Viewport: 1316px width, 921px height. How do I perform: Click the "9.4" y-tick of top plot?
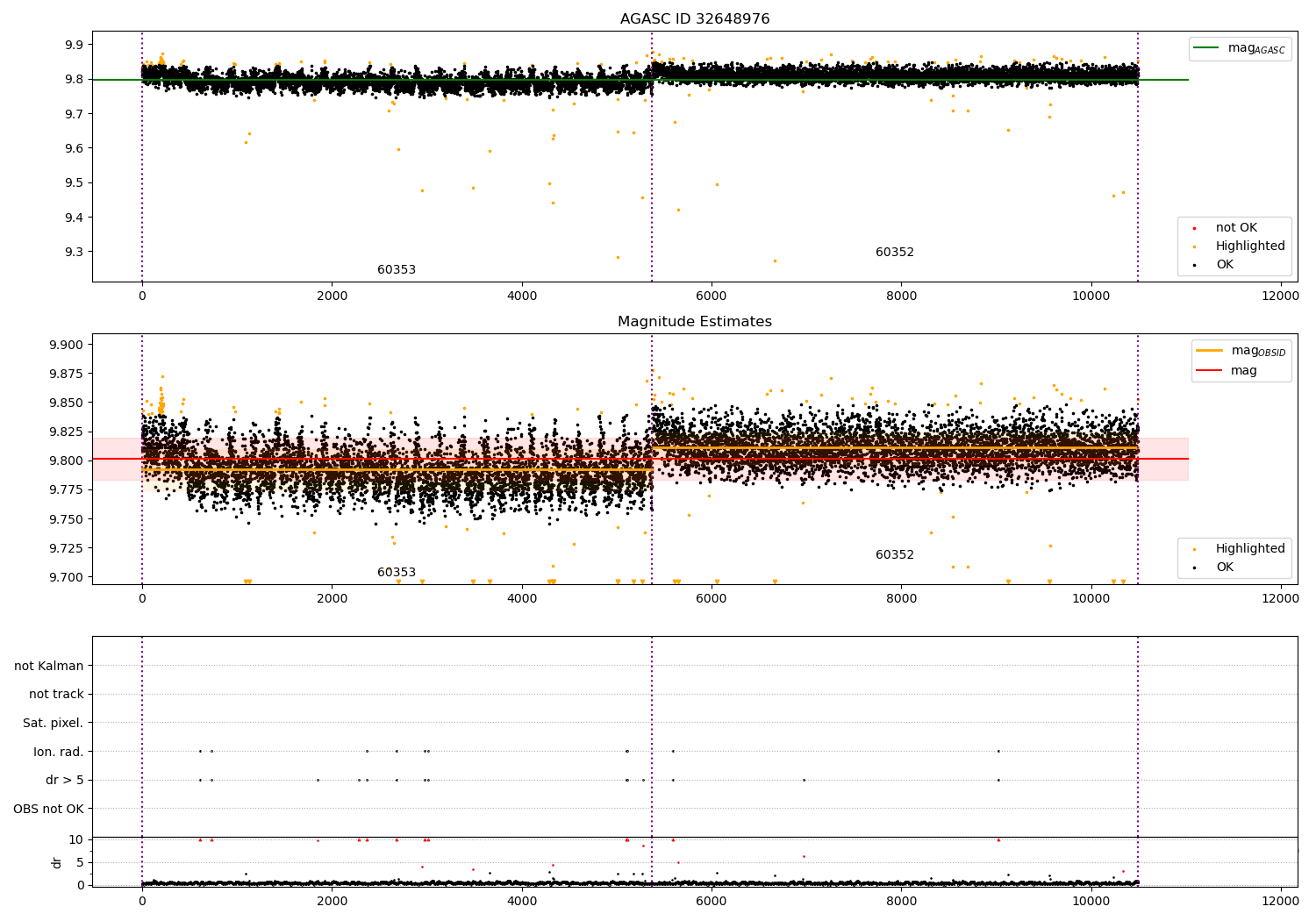(74, 218)
